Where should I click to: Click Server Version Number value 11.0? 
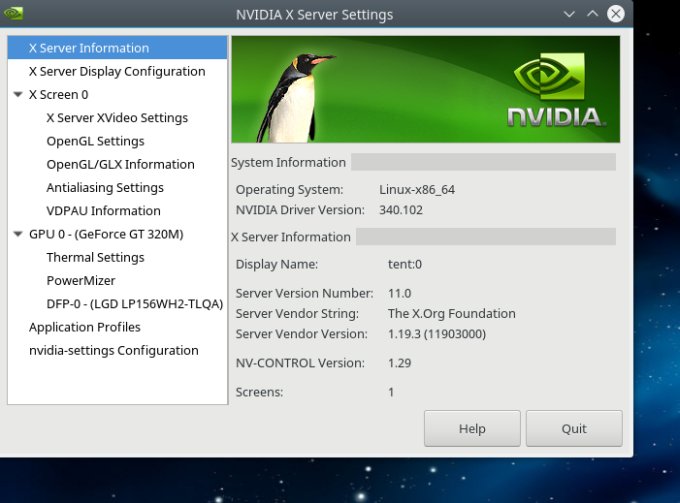coord(399,293)
